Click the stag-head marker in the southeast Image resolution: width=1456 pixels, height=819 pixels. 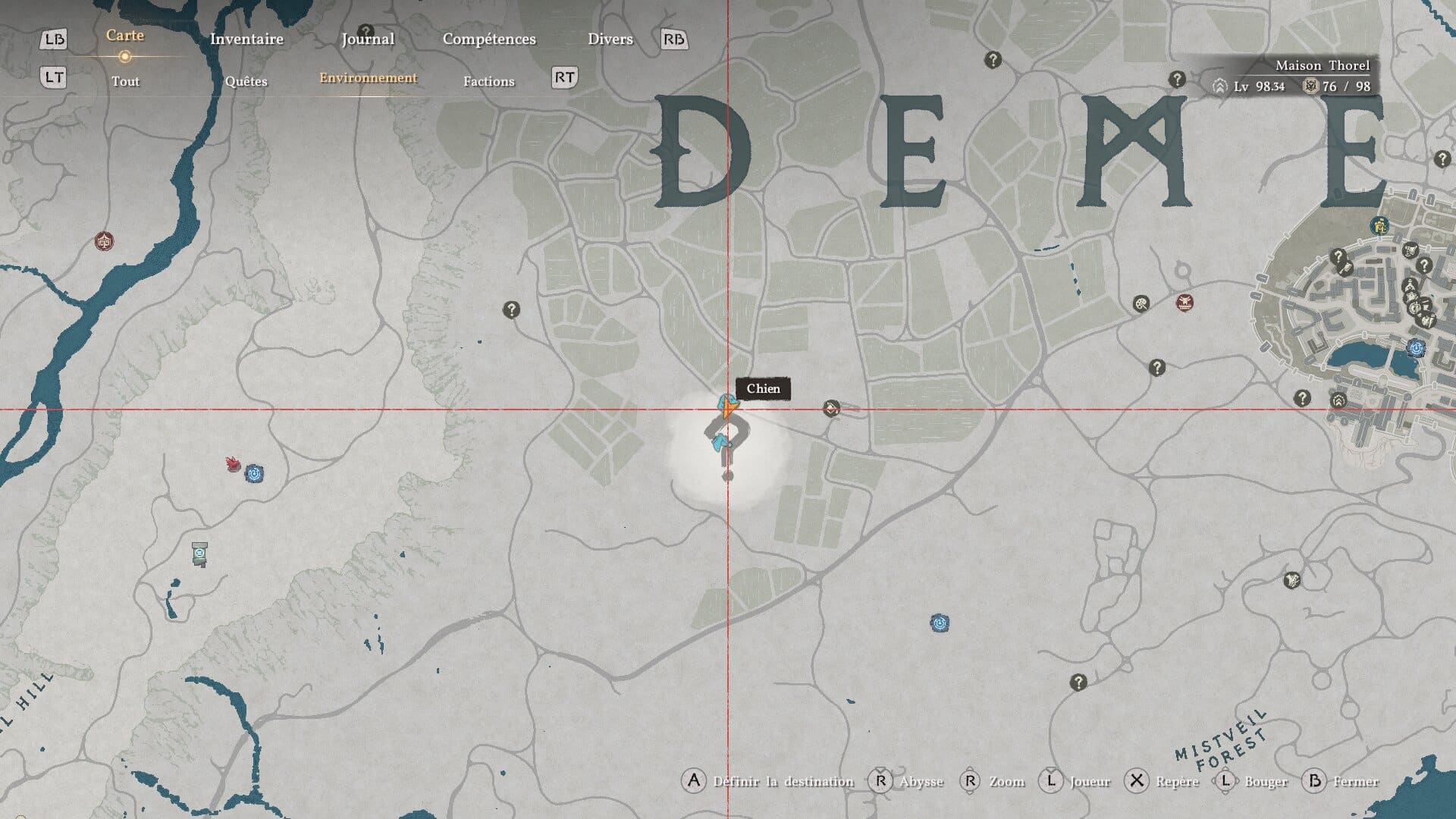pyautogui.click(x=1292, y=580)
